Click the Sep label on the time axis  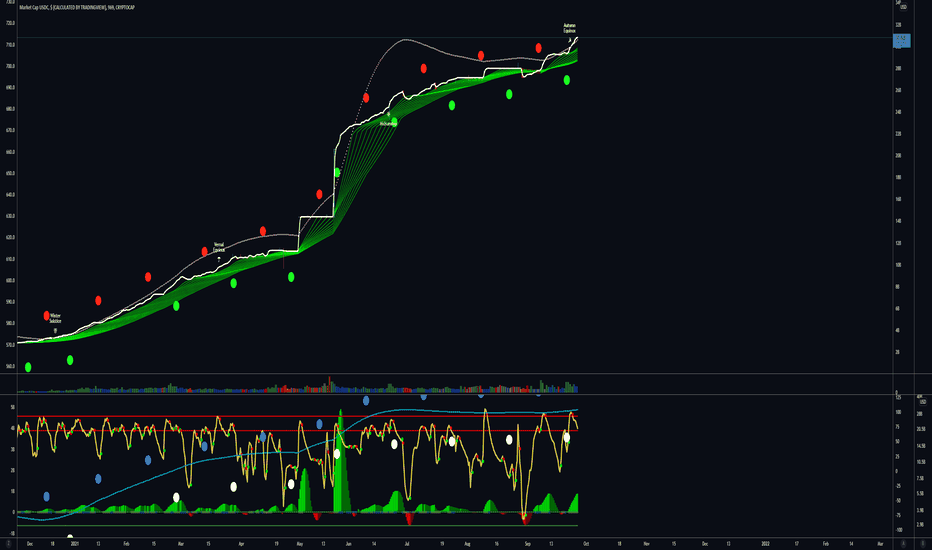click(527, 543)
